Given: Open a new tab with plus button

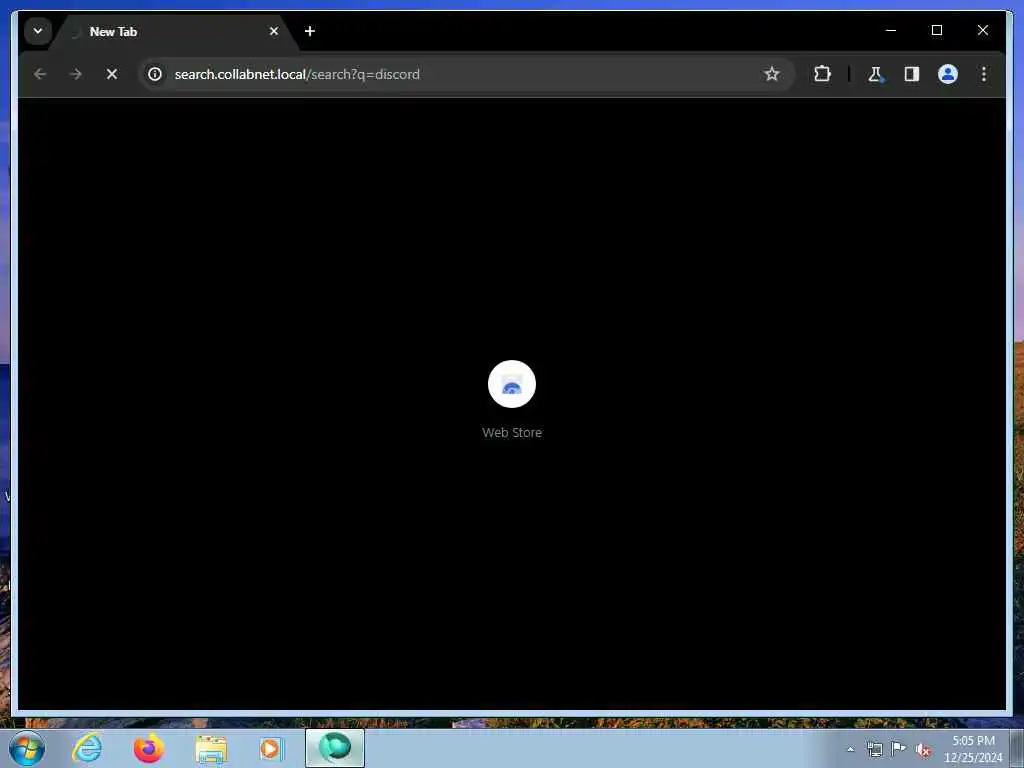Looking at the screenshot, I should pos(310,31).
